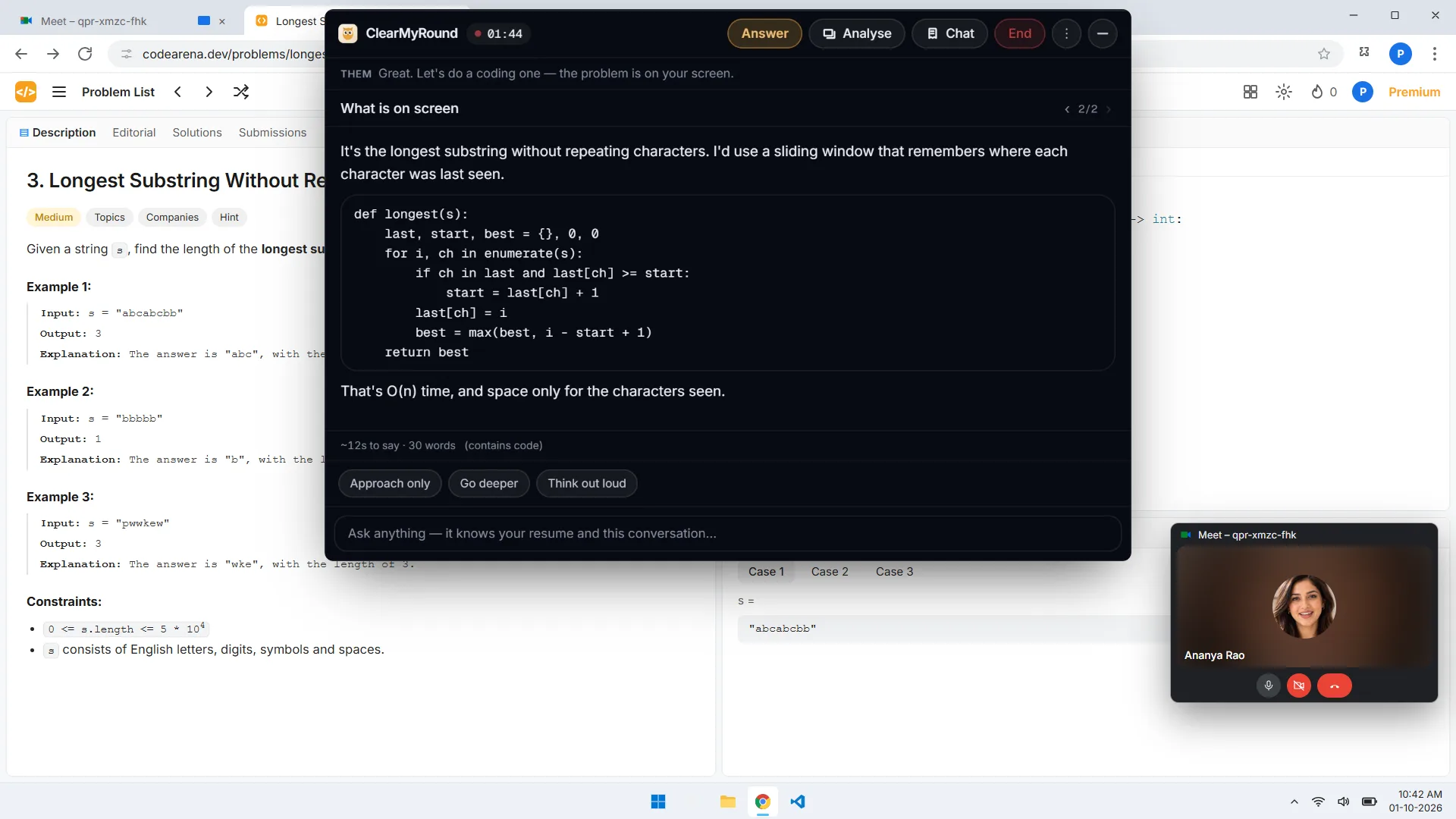Open the Premium link
The width and height of the screenshot is (1456, 819).
click(1414, 92)
